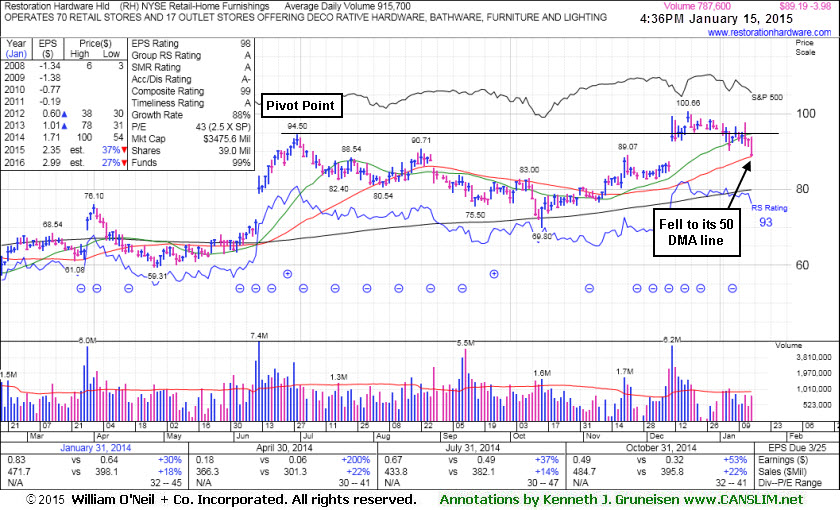Click the 3,810,000 volume scale label

(x=814, y=357)
